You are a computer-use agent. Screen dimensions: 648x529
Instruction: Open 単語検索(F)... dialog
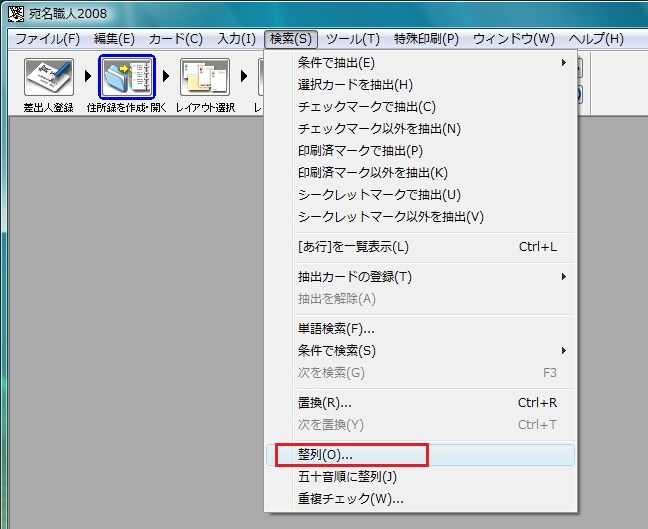(x=420, y=329)
